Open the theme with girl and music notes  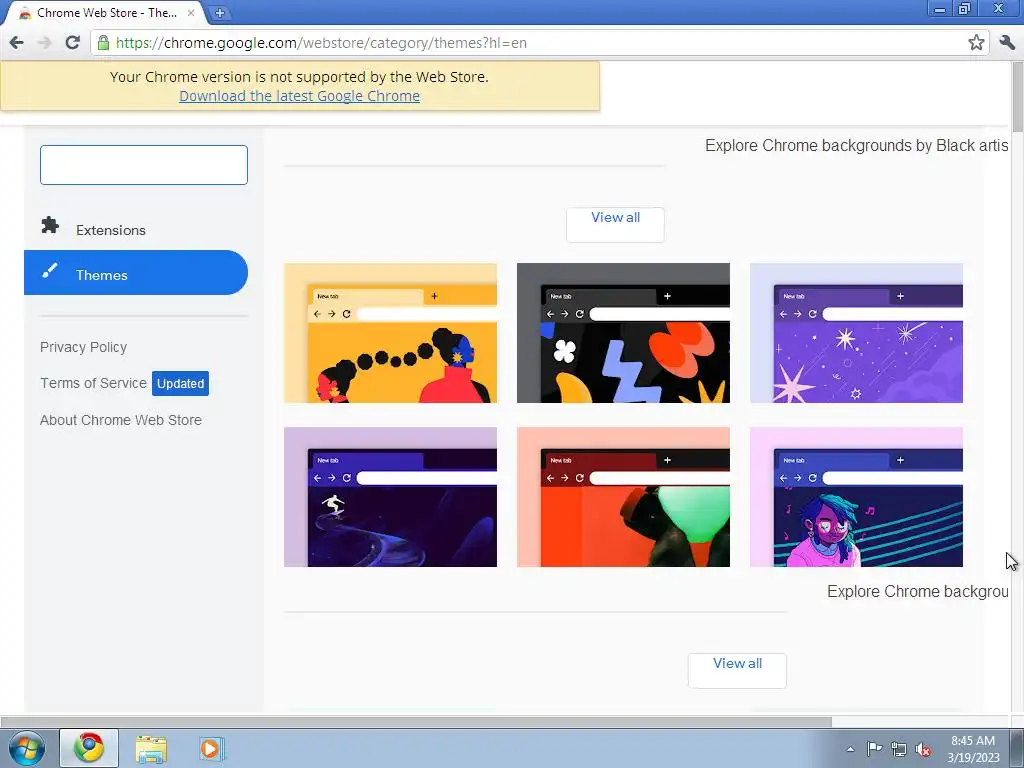[x=856, y=497]
